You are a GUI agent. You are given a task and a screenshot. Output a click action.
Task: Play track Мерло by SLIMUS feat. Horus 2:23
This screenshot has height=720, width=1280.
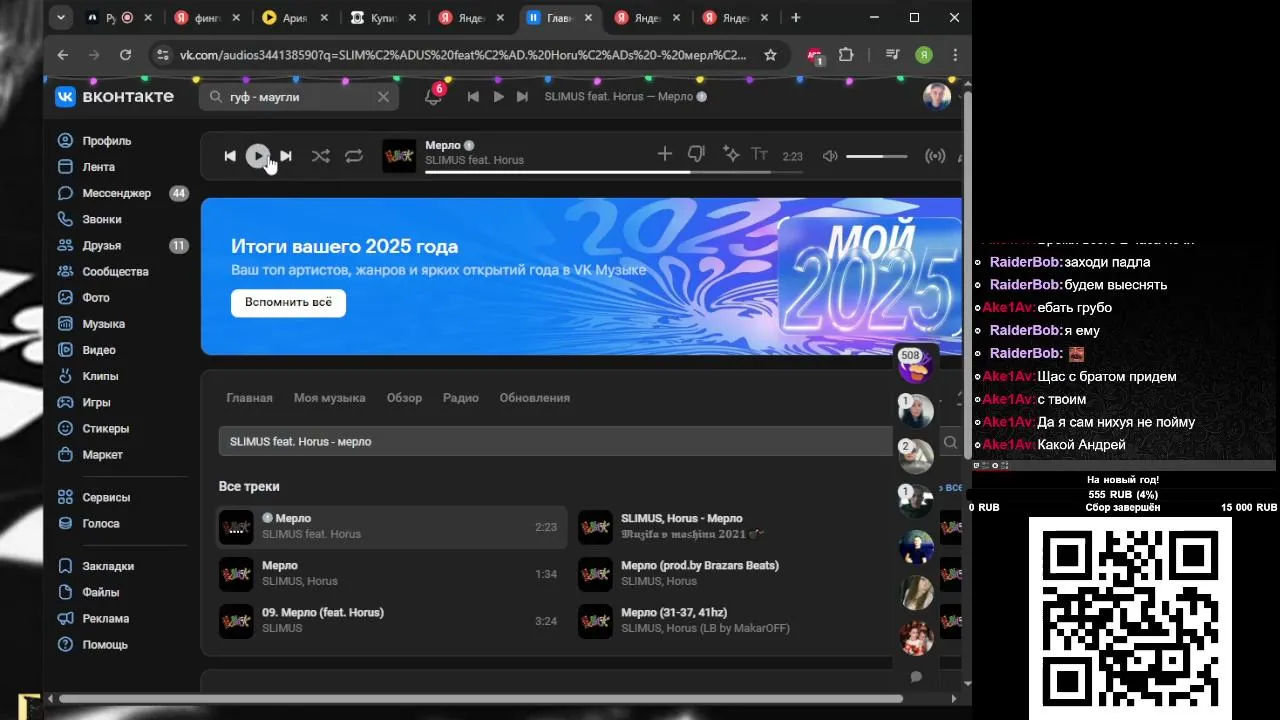pos(392,527)
